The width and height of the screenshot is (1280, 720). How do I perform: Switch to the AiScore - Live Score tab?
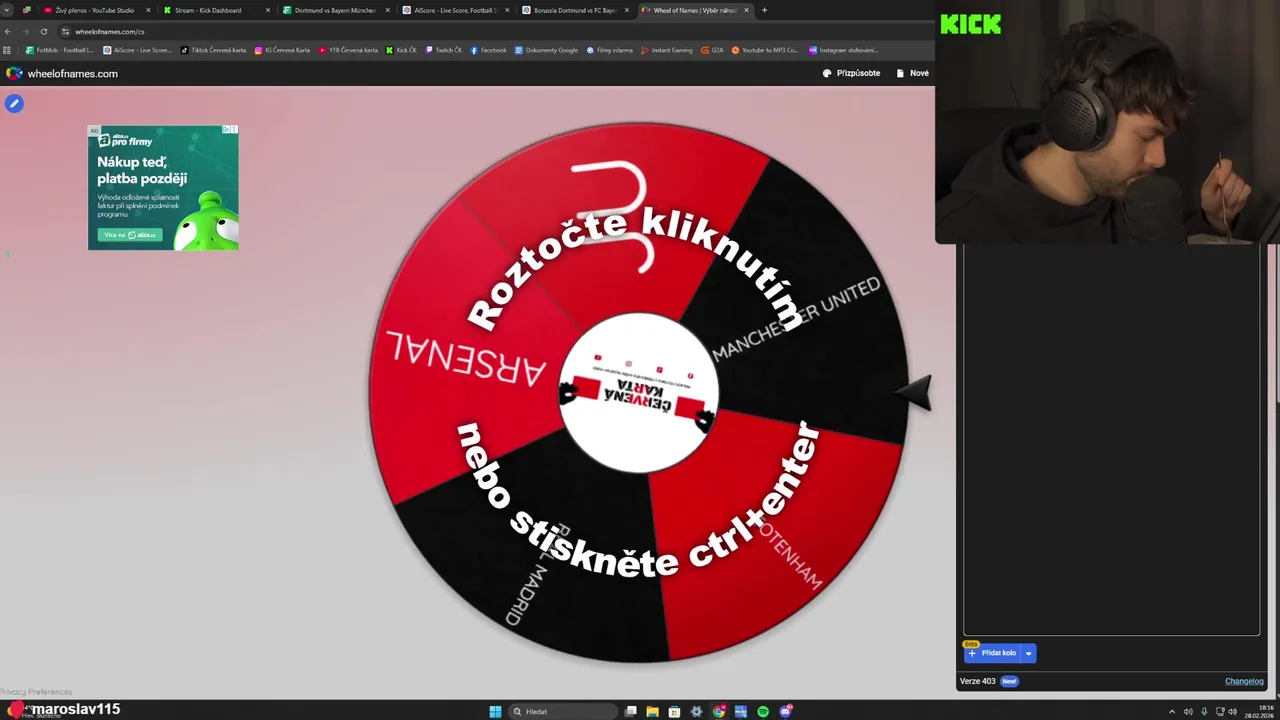pyautogui.click(x=455, y=10)
